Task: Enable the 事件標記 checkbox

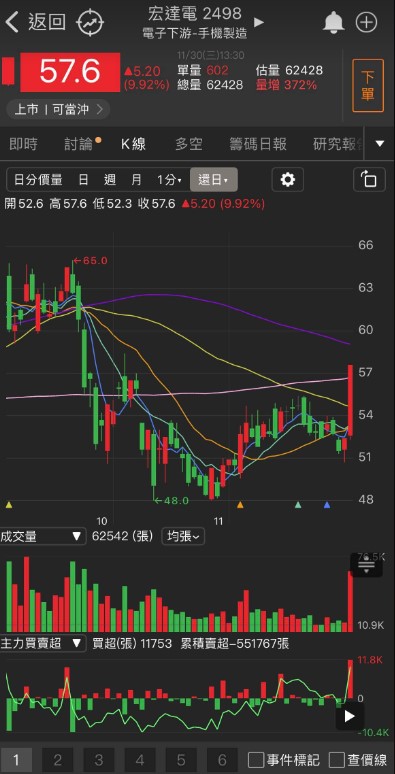Action: click(284, 760)
